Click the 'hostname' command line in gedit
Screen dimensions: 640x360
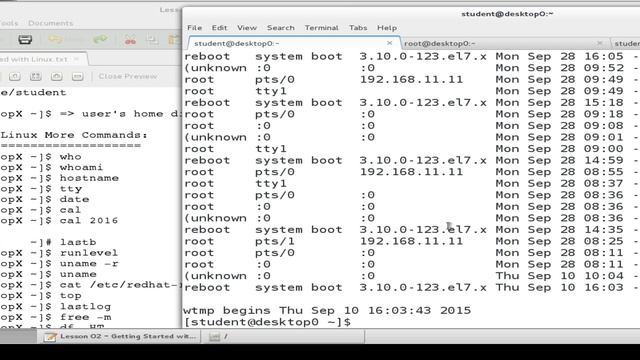pyautogui.click(x=60, y=178)
